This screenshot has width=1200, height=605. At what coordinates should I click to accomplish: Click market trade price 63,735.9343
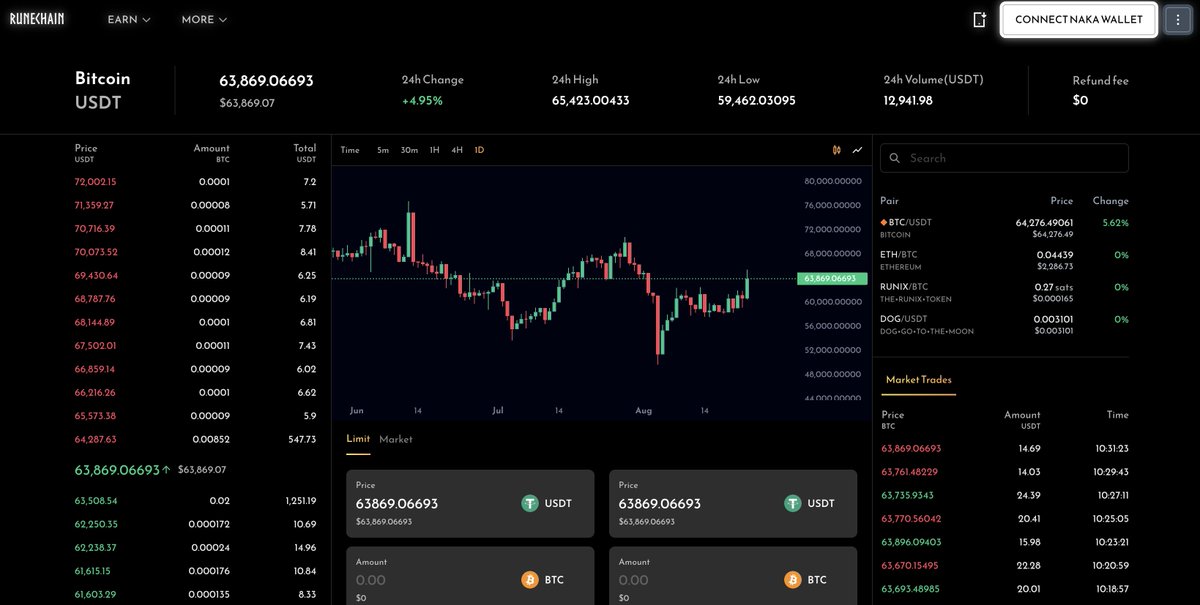[908, 495]
